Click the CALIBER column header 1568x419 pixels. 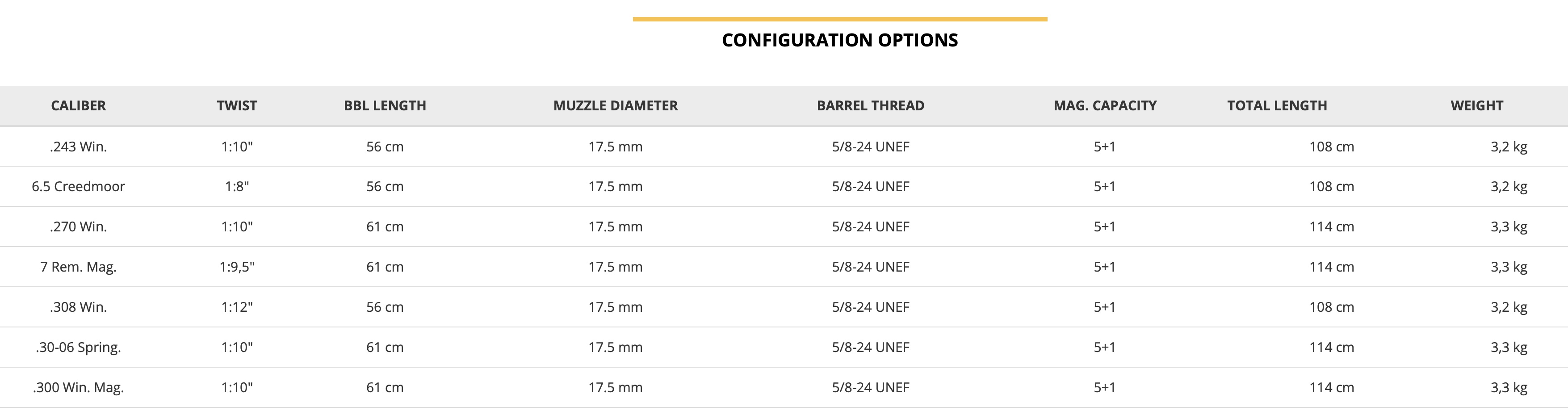(x=78, y=106)
